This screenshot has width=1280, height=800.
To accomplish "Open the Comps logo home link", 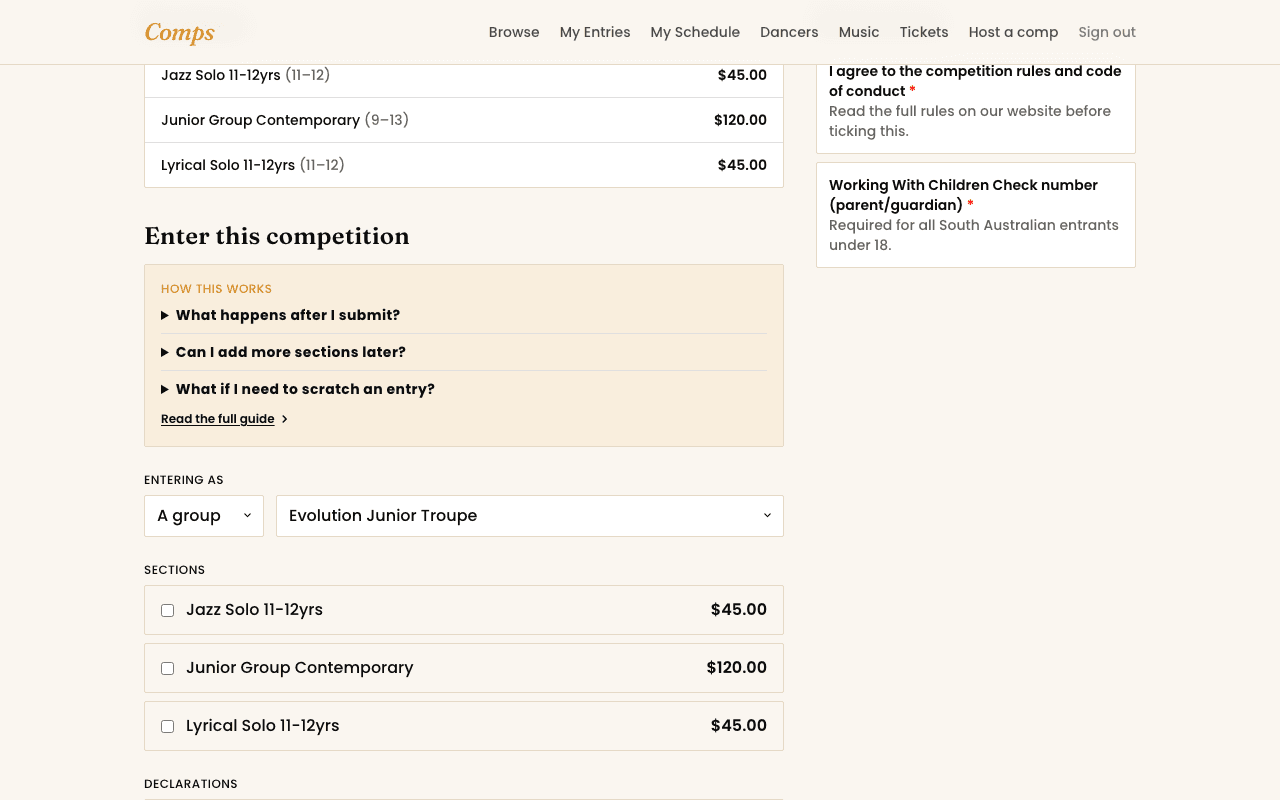I will click(179, 32).
